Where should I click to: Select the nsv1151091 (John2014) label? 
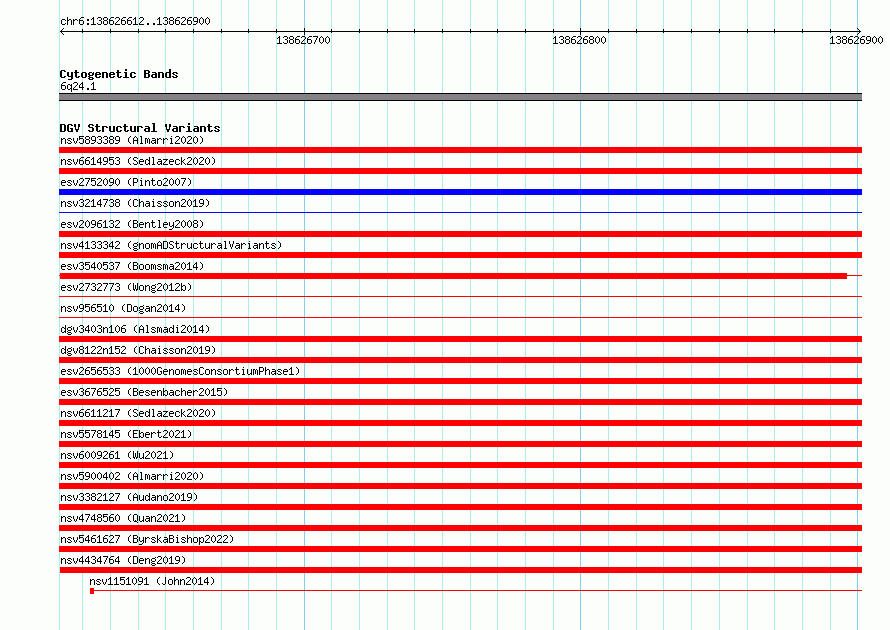(x=152, y=581)
